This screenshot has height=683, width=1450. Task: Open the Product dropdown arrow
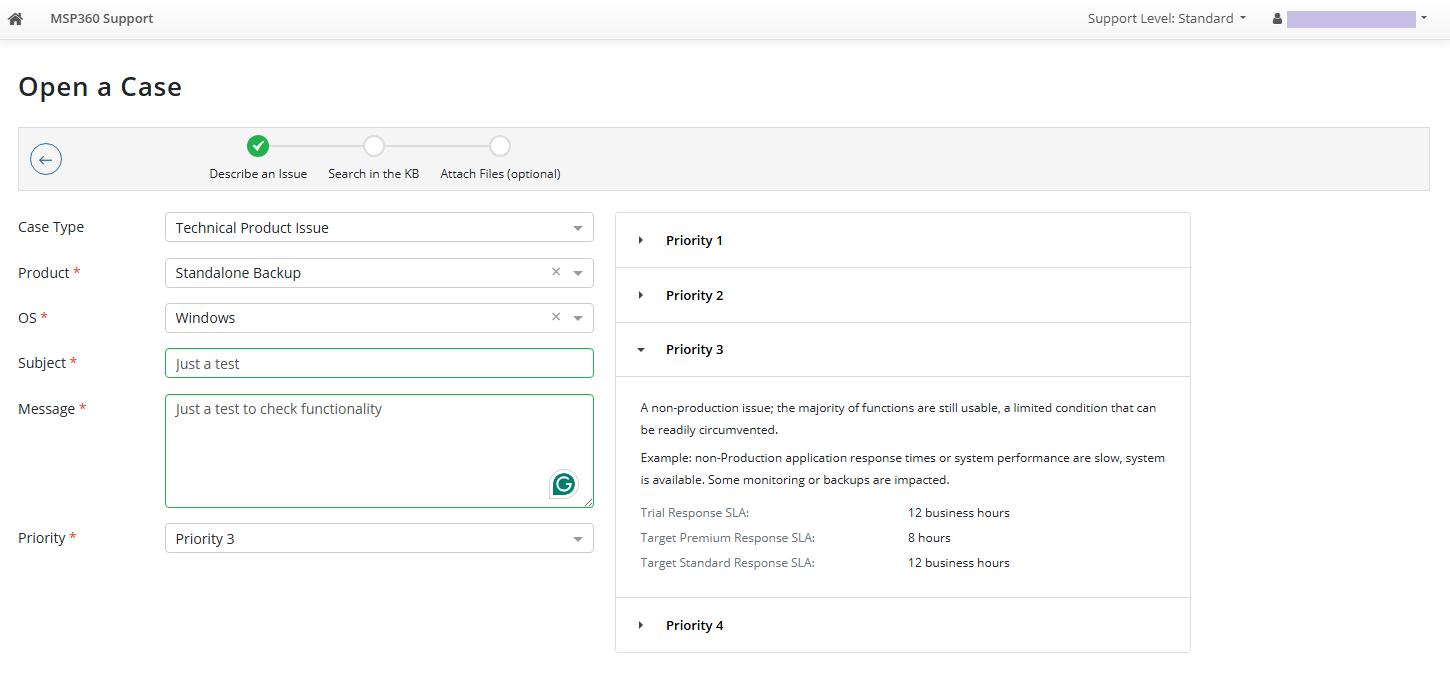[578, 273]
